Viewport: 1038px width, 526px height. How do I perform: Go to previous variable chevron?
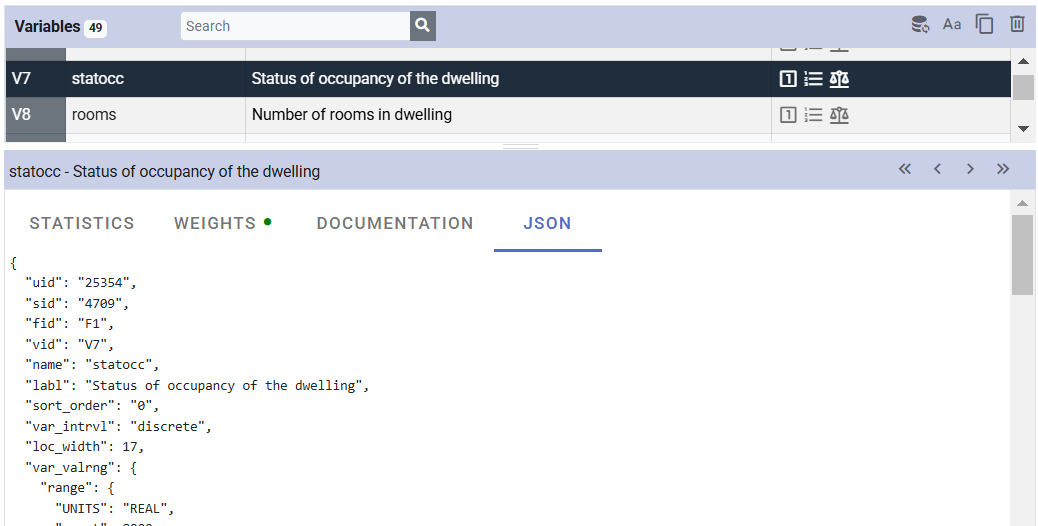(x=937, y=170)
